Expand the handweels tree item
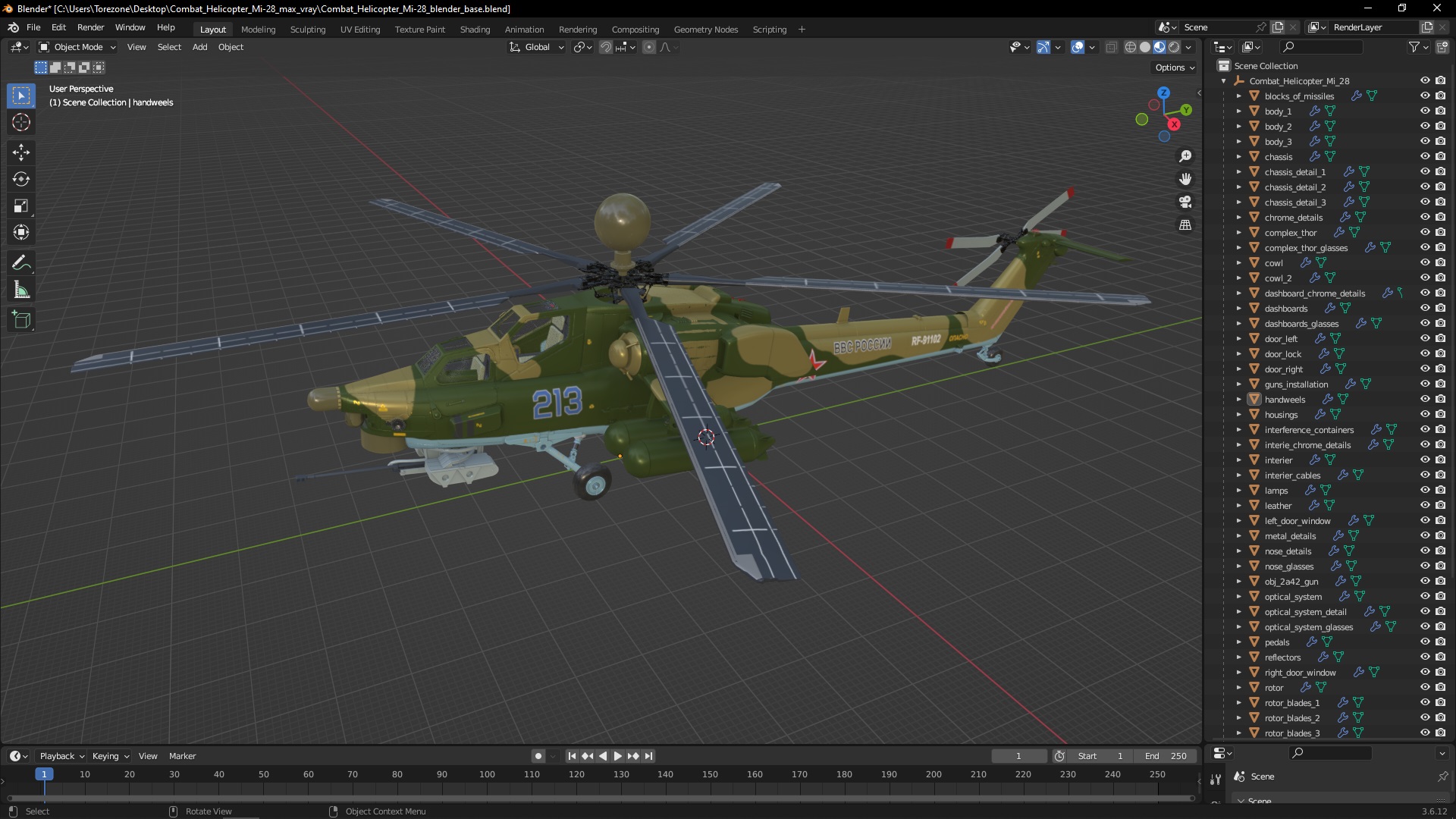 pyautogui.click(x=1238, y=400)
